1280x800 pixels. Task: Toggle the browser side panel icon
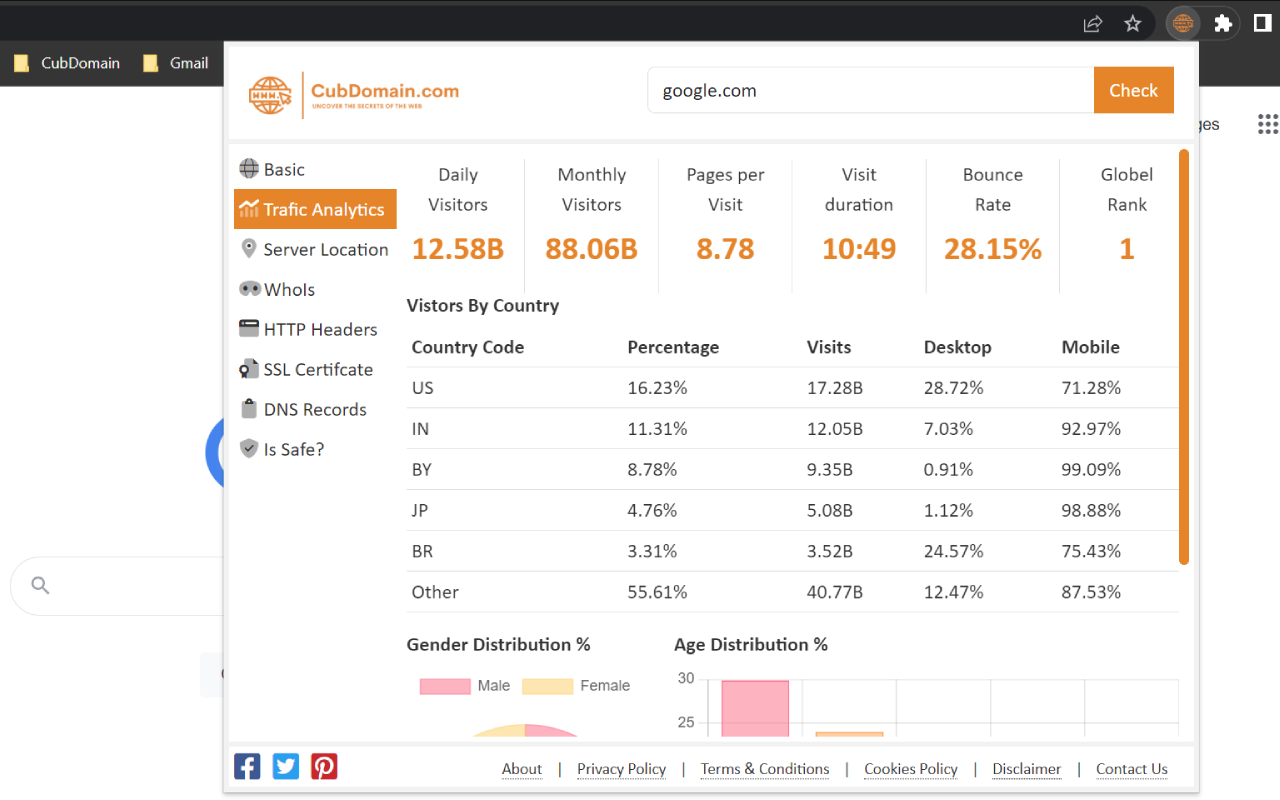1263,23
